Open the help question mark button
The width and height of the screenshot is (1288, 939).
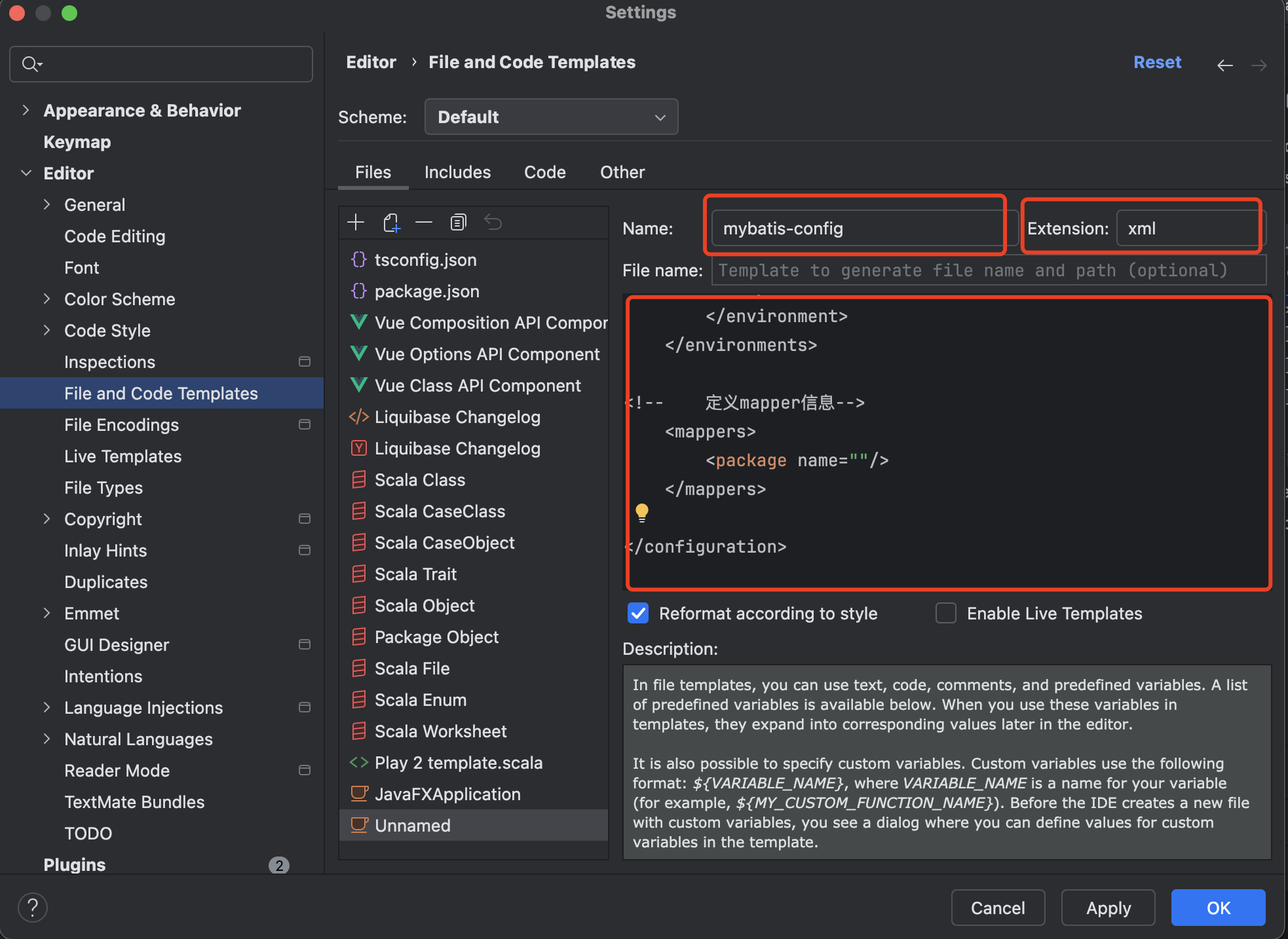pos(32,908)
